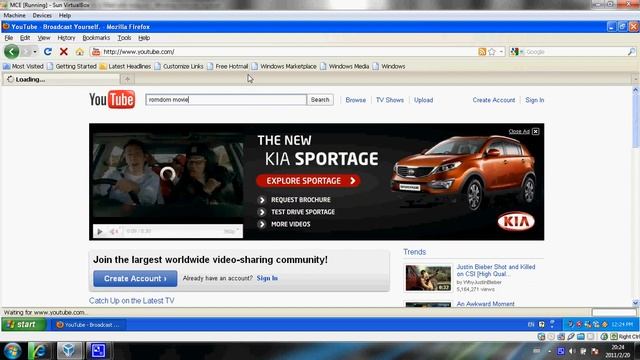Click the RSS feed icon in address bar
The width and height of the screenshot is (640, 360).
point(482,52)
